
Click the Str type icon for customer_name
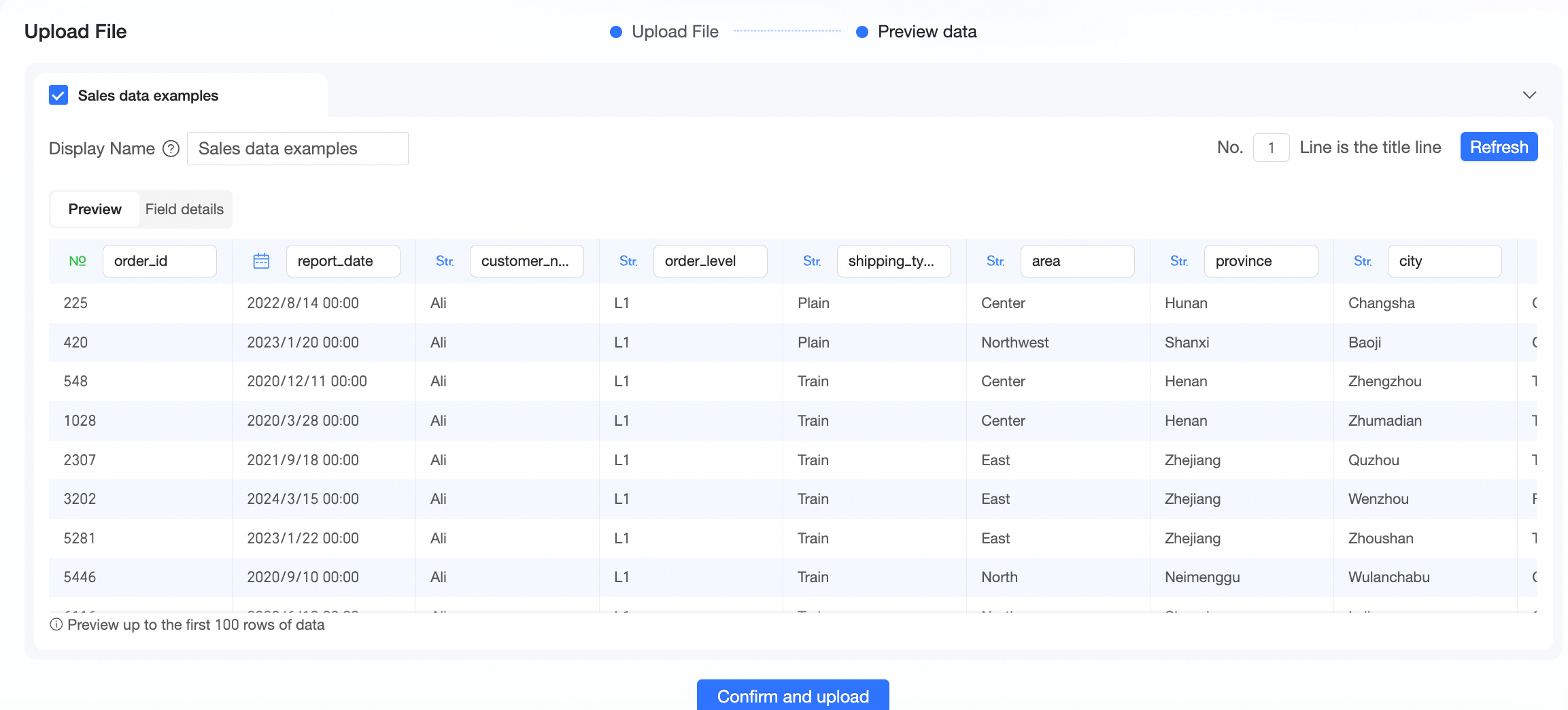(x=445, y=261)
